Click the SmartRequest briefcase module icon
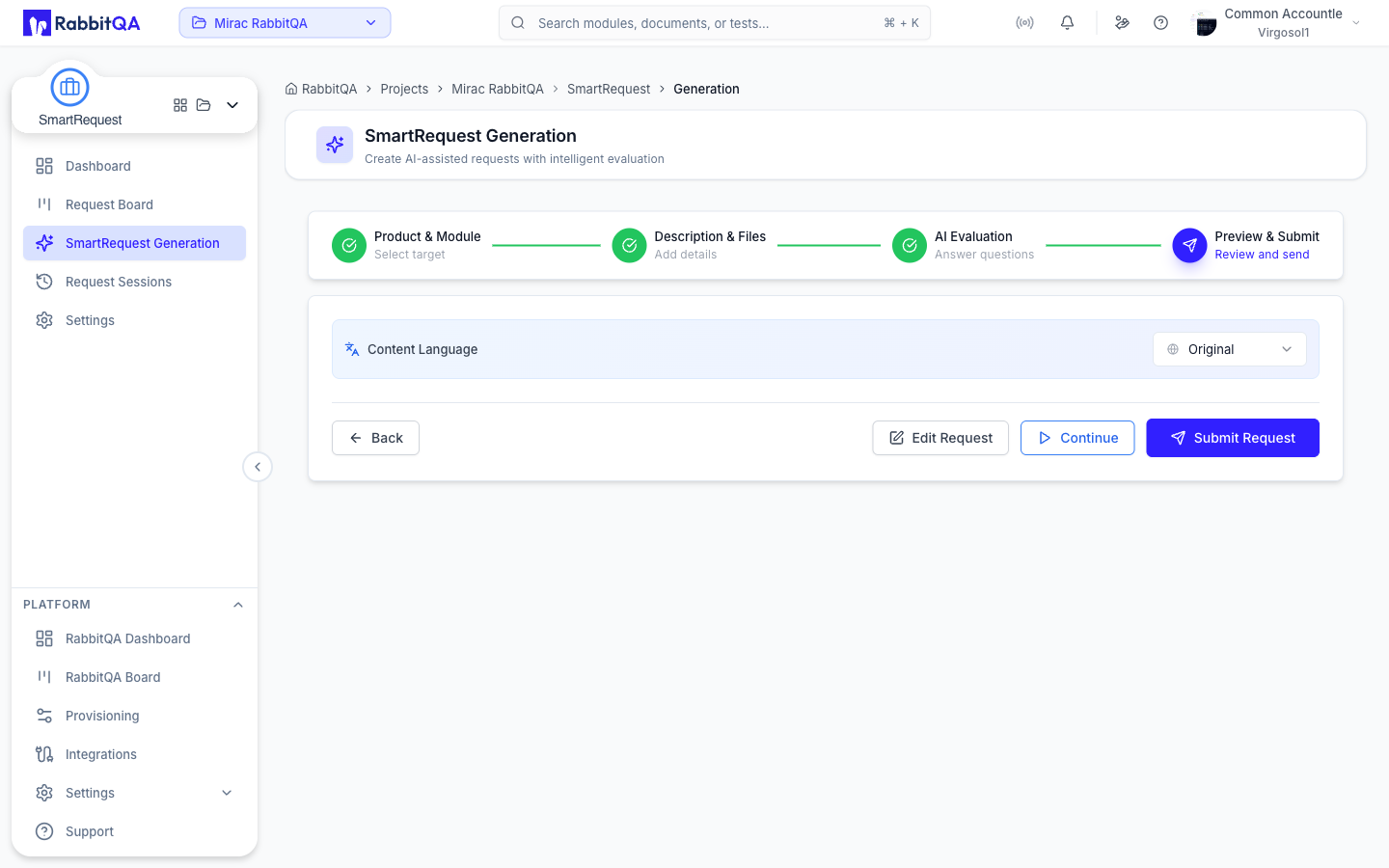The image size is (1389, 868). point(69,88)
